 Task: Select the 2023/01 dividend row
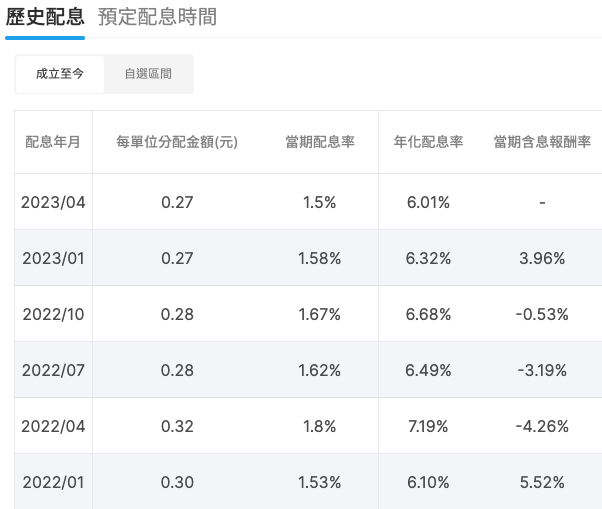308,258
